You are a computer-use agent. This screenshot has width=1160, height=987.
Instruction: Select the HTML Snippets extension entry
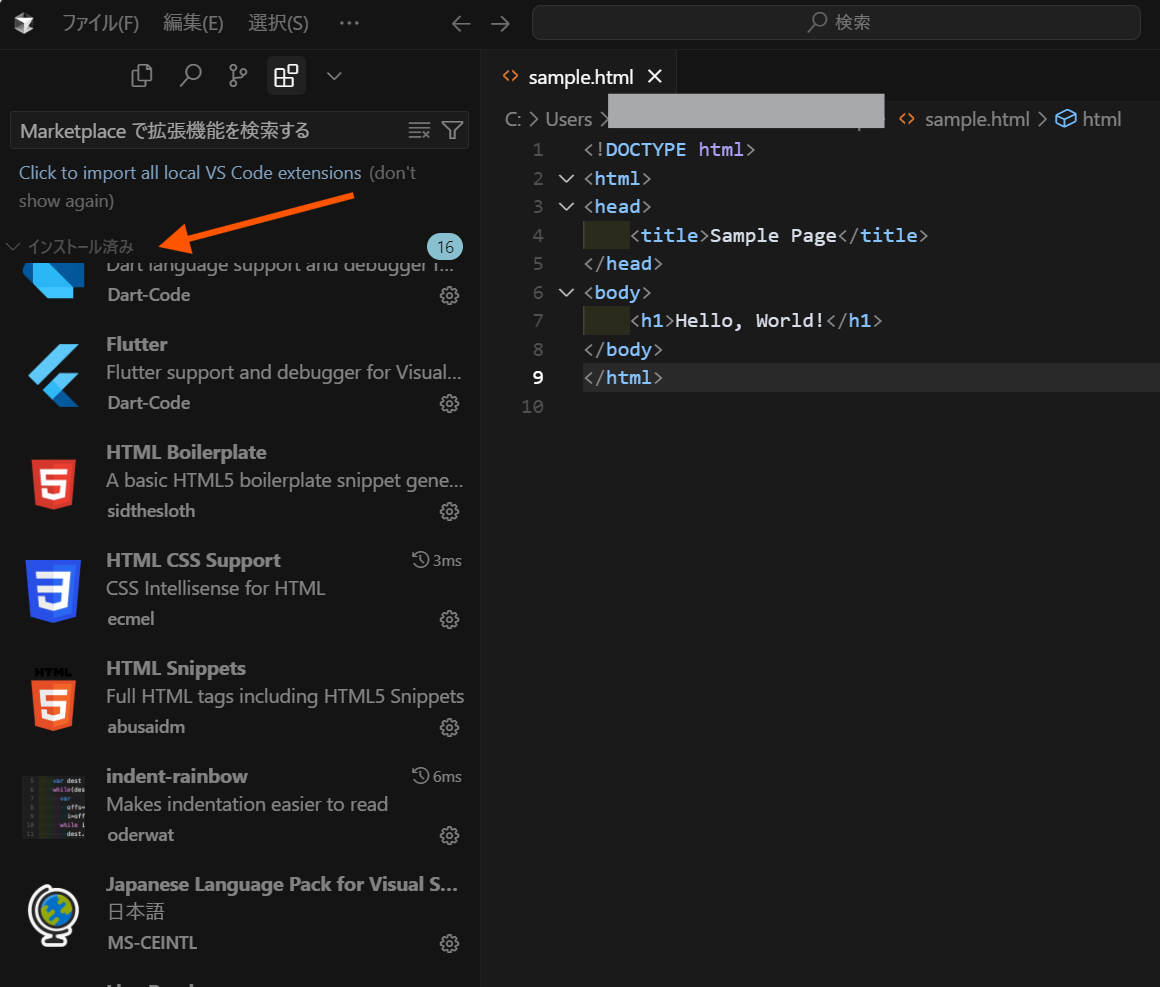[240, 698]
